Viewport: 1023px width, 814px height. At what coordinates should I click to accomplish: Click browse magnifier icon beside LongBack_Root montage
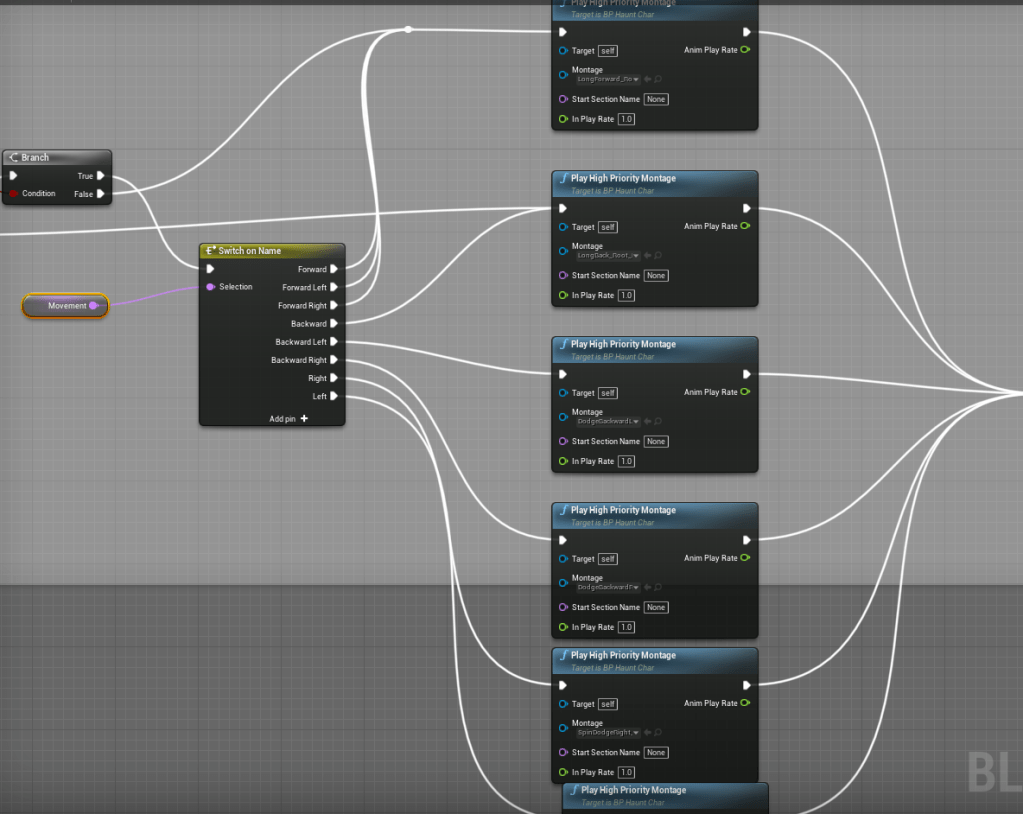[x=658, y=255]
